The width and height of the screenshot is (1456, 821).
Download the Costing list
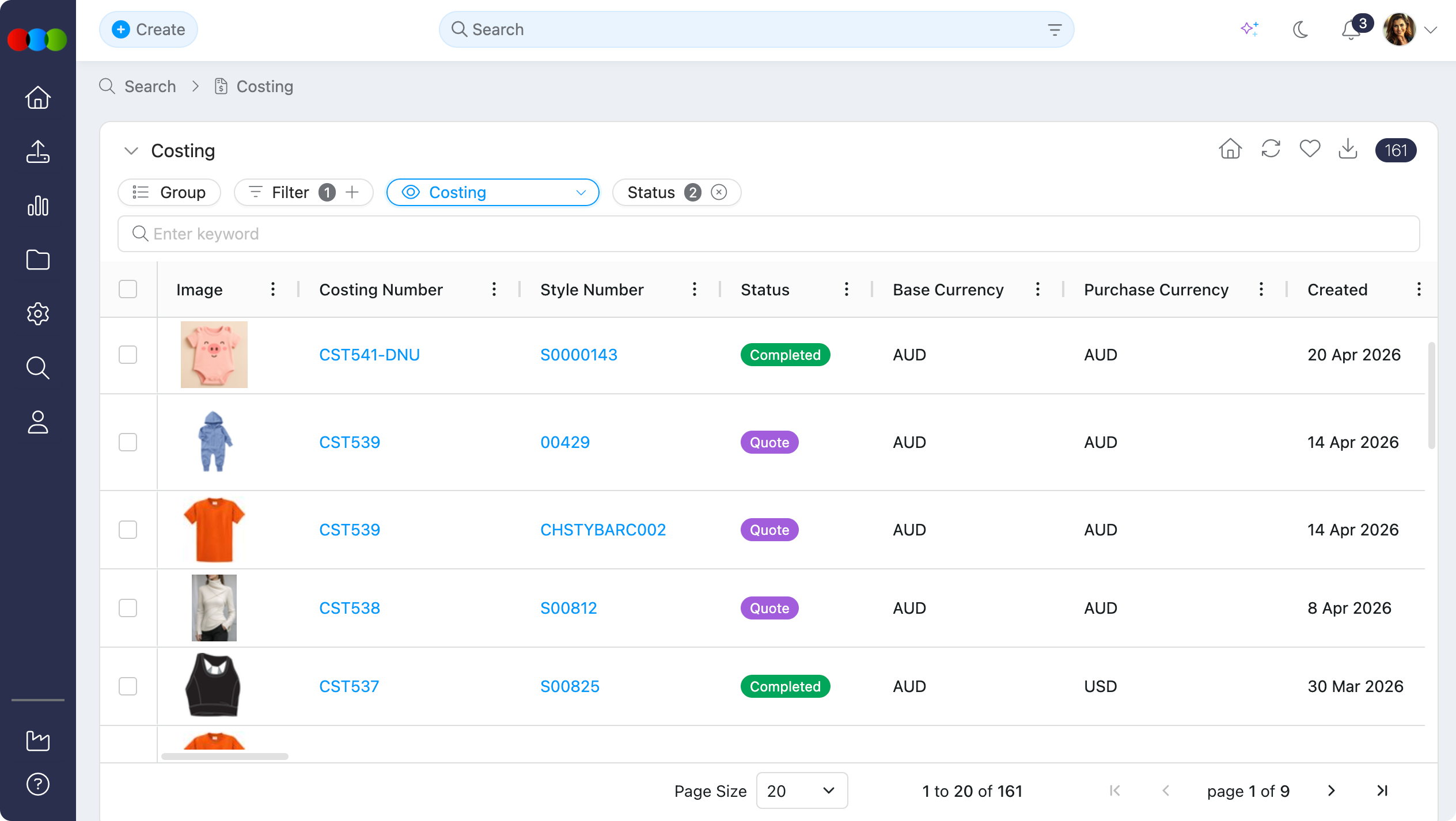coord(1348,149)
